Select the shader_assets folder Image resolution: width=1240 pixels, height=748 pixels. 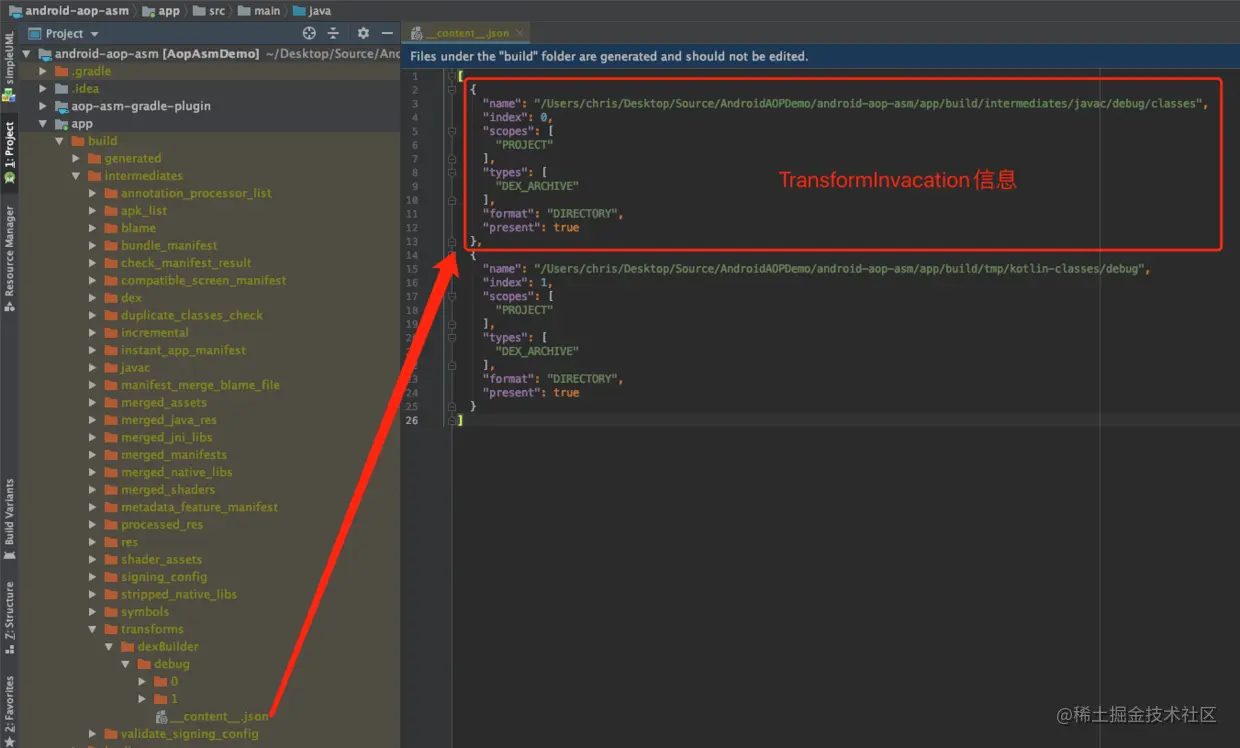(x=152, y=559)
